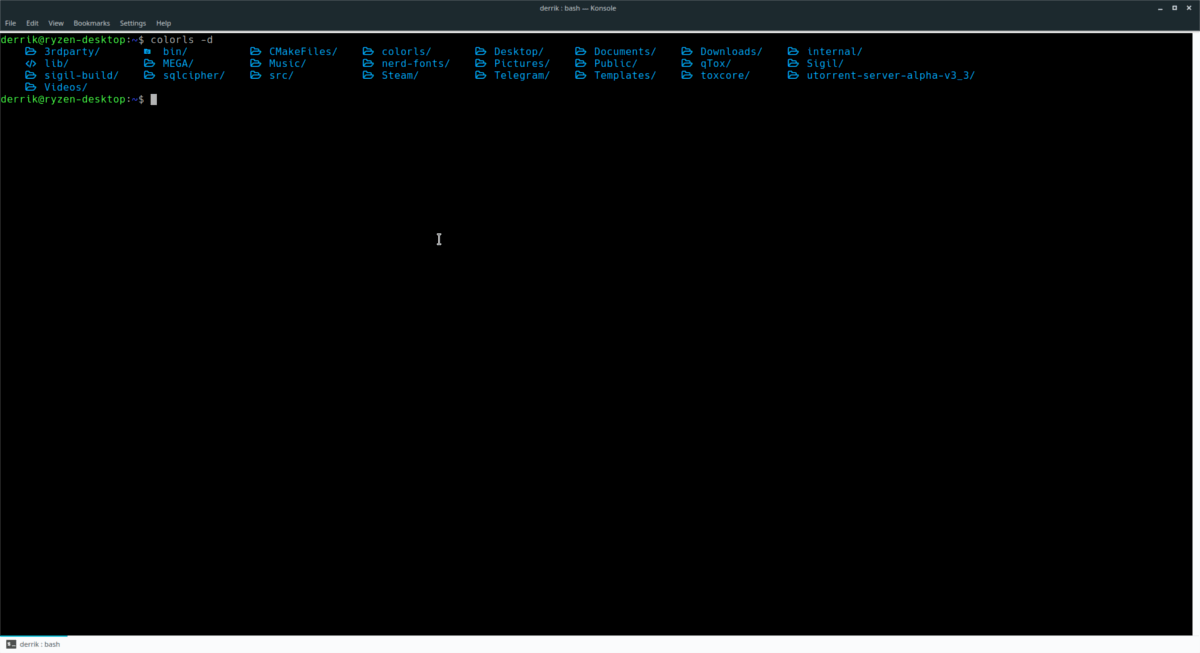This screenshot has height=653, width=1200.
Task: Select the 'derrik : bash' tab
Action: coord(34,644)
